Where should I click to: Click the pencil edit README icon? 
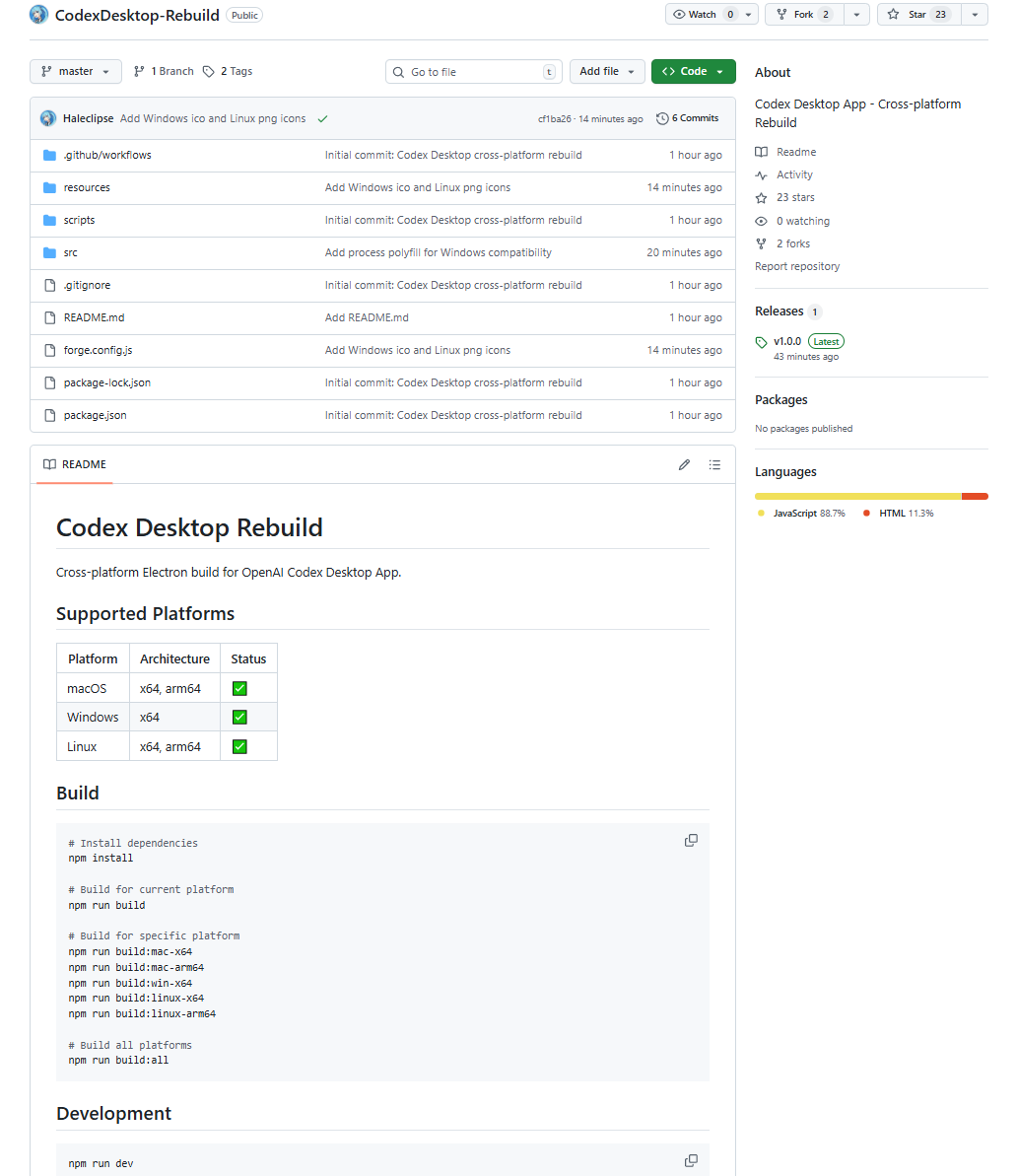[x=684, y=464]
